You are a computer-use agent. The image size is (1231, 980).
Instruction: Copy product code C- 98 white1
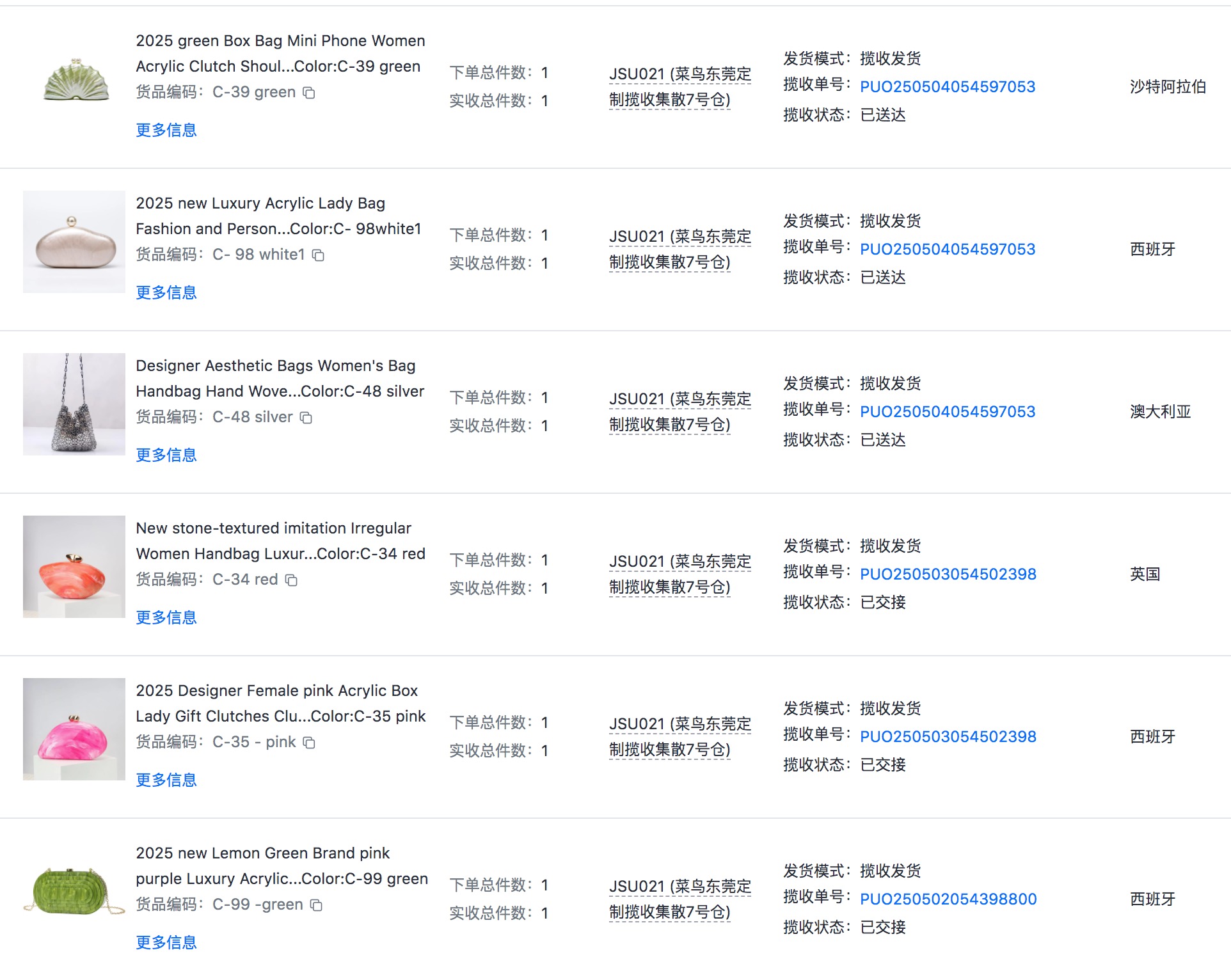coord(318,255)
